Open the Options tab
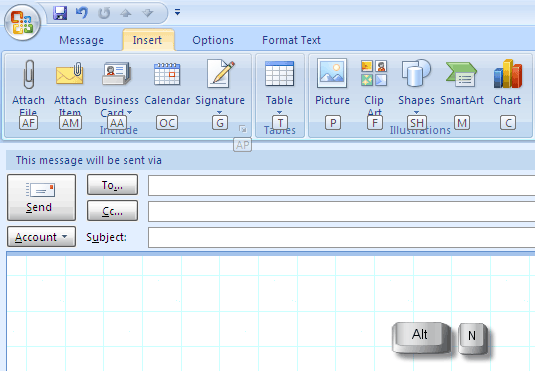The height and width of the screenshot is (371, 535). 213,40
